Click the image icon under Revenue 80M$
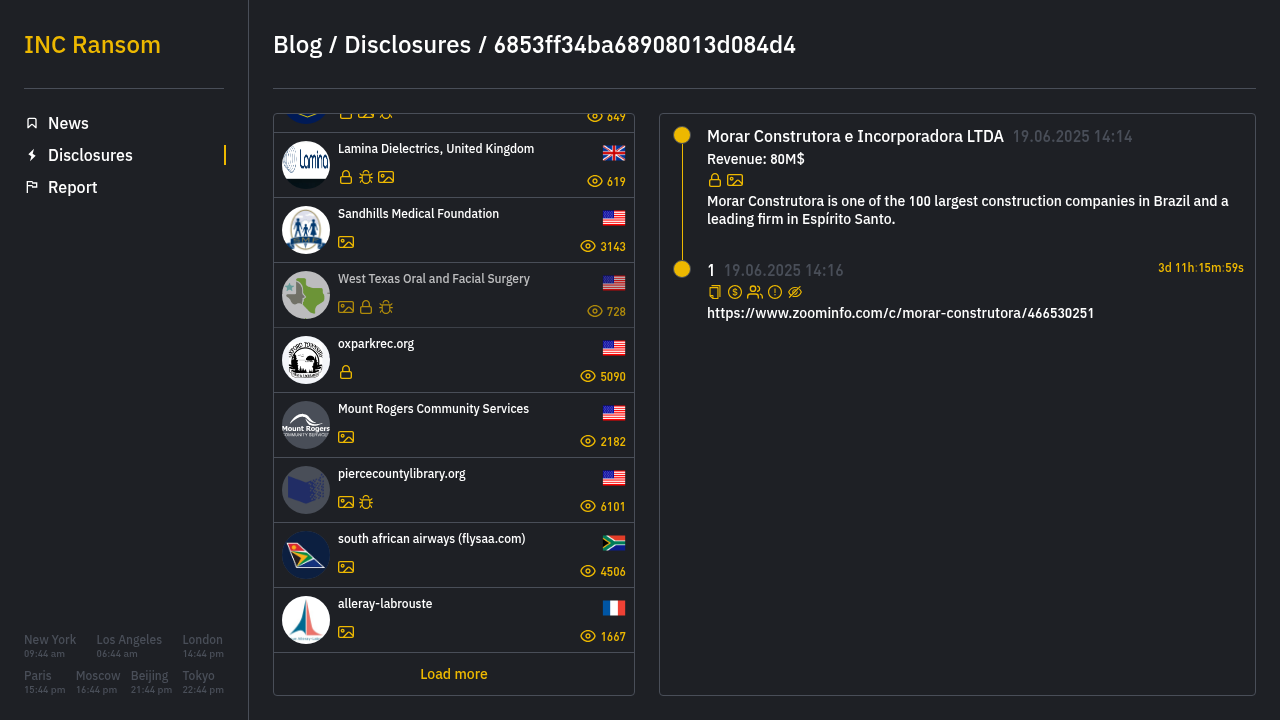The width and height of the screenshot is (1280, 720). 735,180
